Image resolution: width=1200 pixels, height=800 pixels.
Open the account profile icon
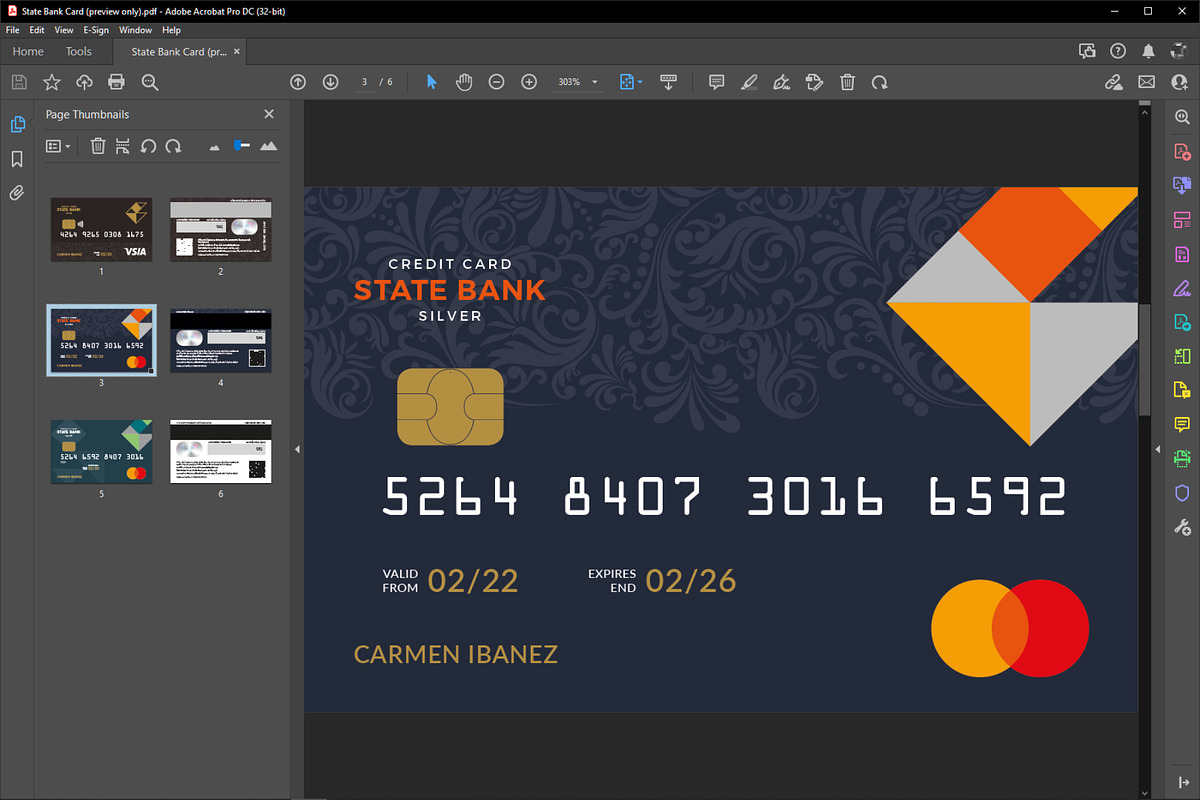[1179, 82]
